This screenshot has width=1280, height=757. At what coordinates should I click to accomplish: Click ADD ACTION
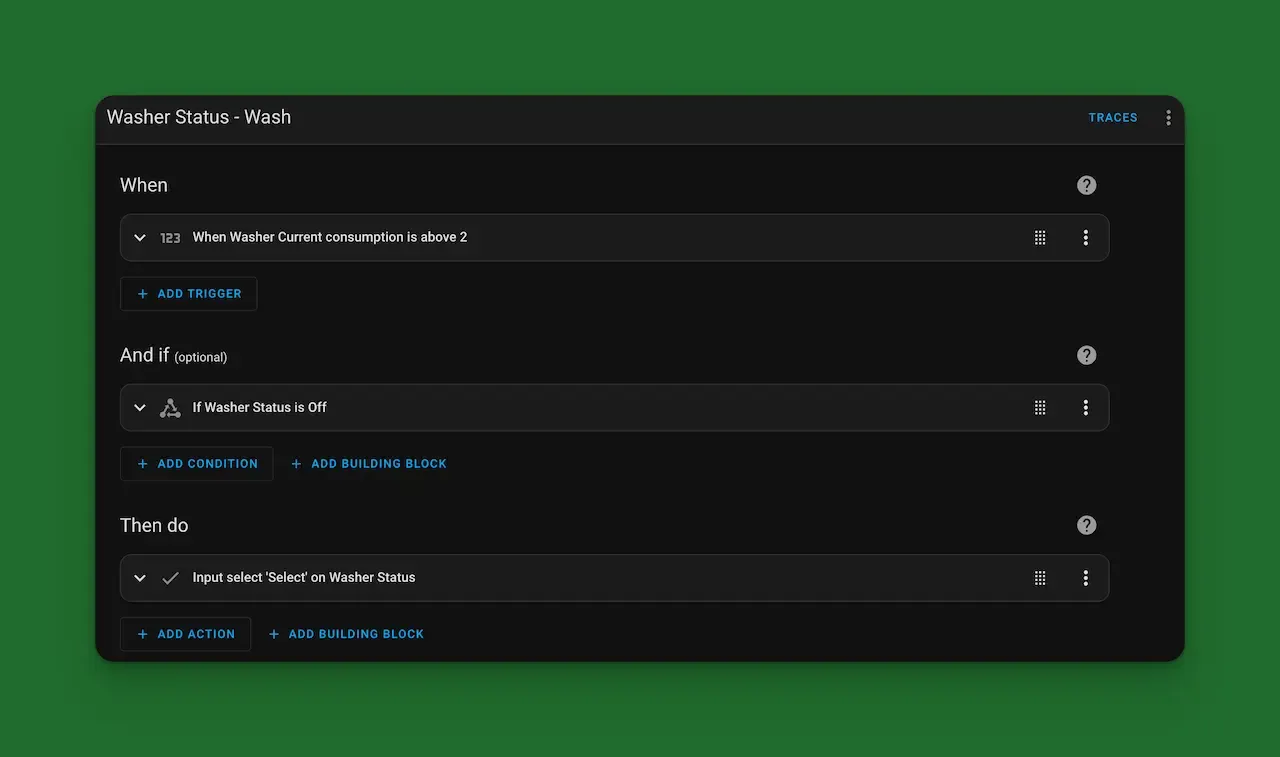[x=185, y=633]
